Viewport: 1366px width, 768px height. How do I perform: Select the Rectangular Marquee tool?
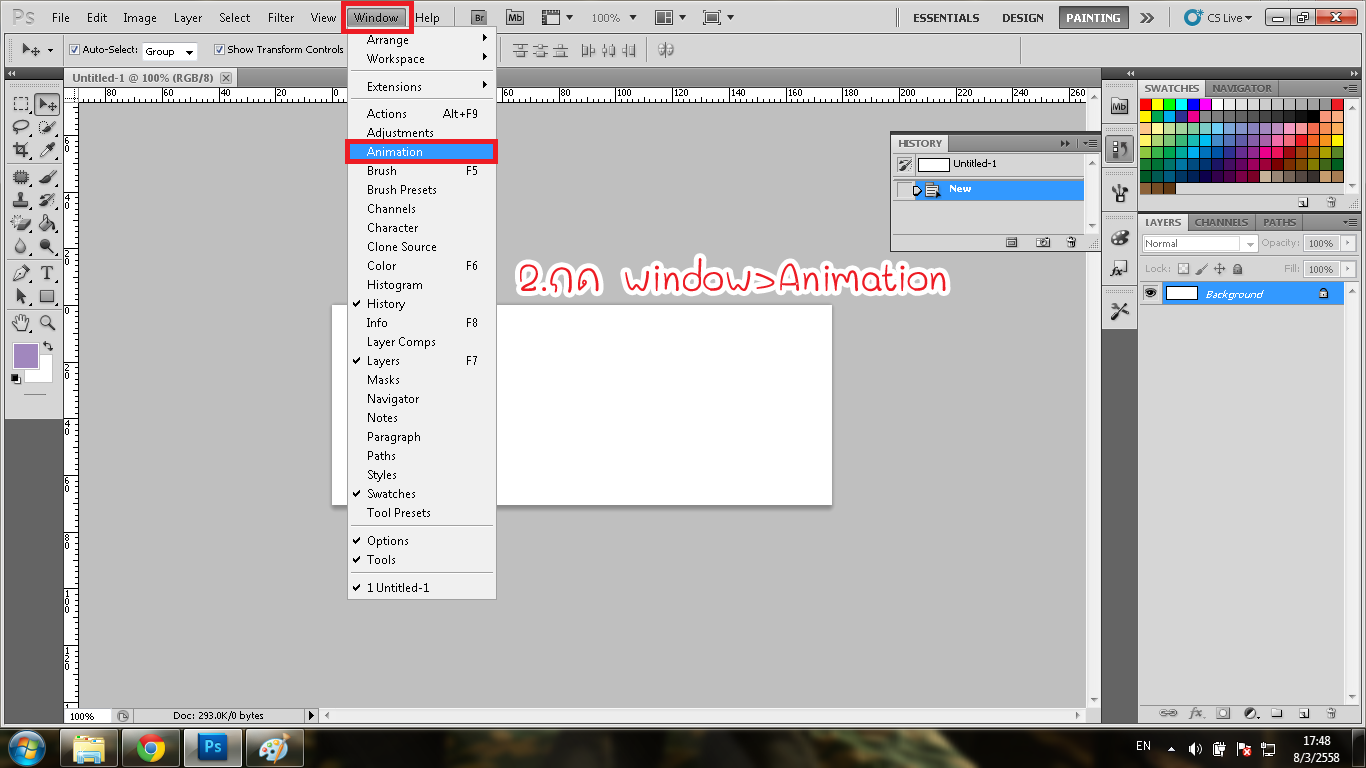(20, 104)
